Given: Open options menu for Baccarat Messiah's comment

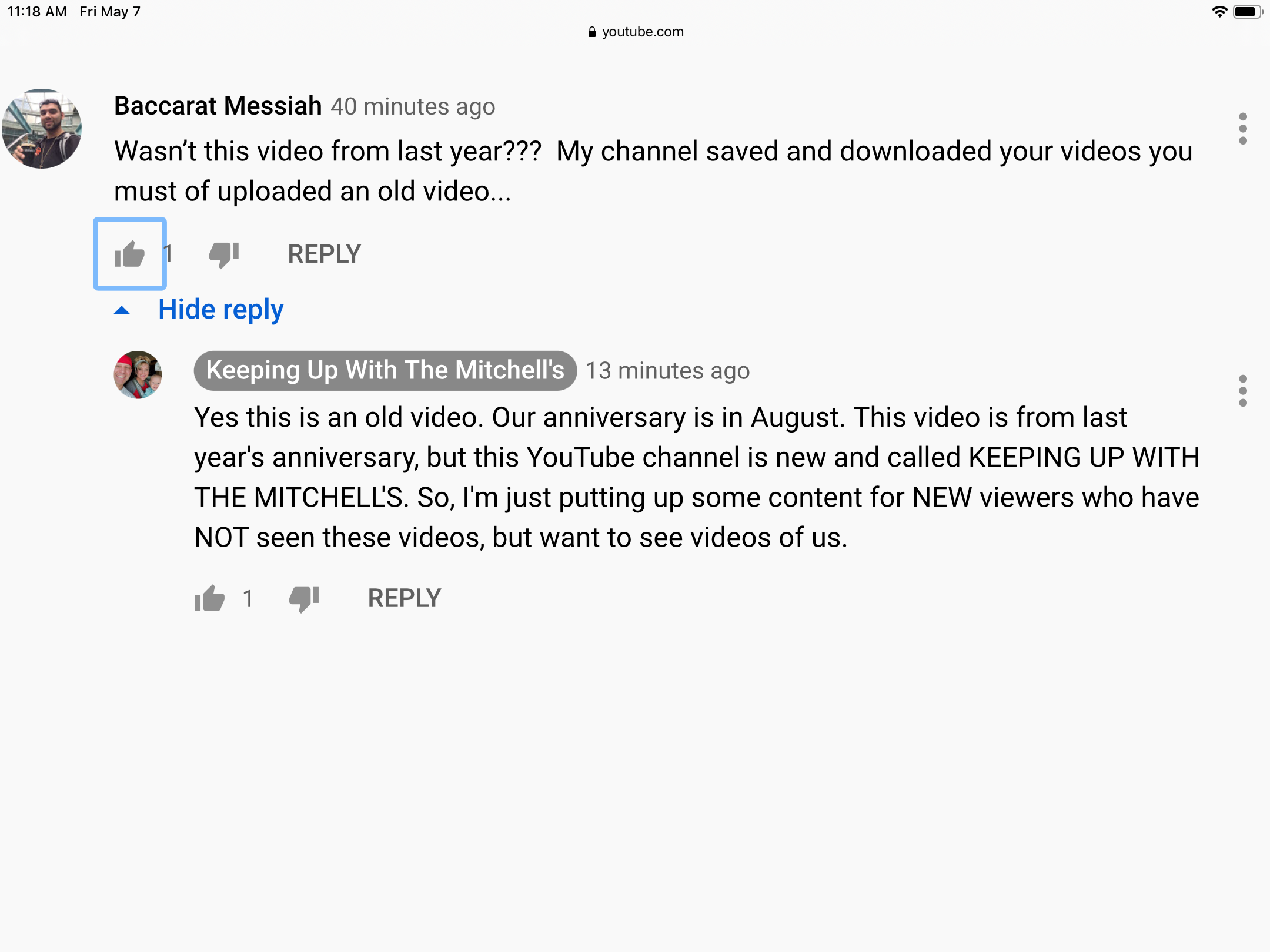Looking at the screenshot, I should [x=1242, y=128].
